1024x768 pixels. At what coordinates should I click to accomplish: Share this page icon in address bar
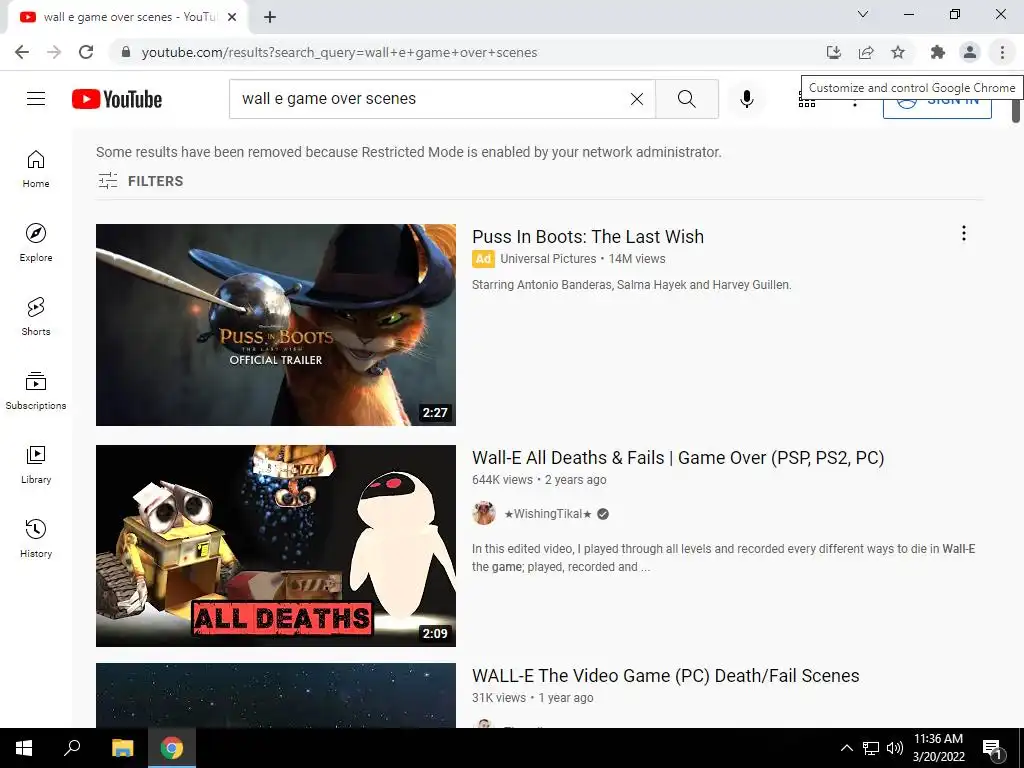click(x=866, y=52)
